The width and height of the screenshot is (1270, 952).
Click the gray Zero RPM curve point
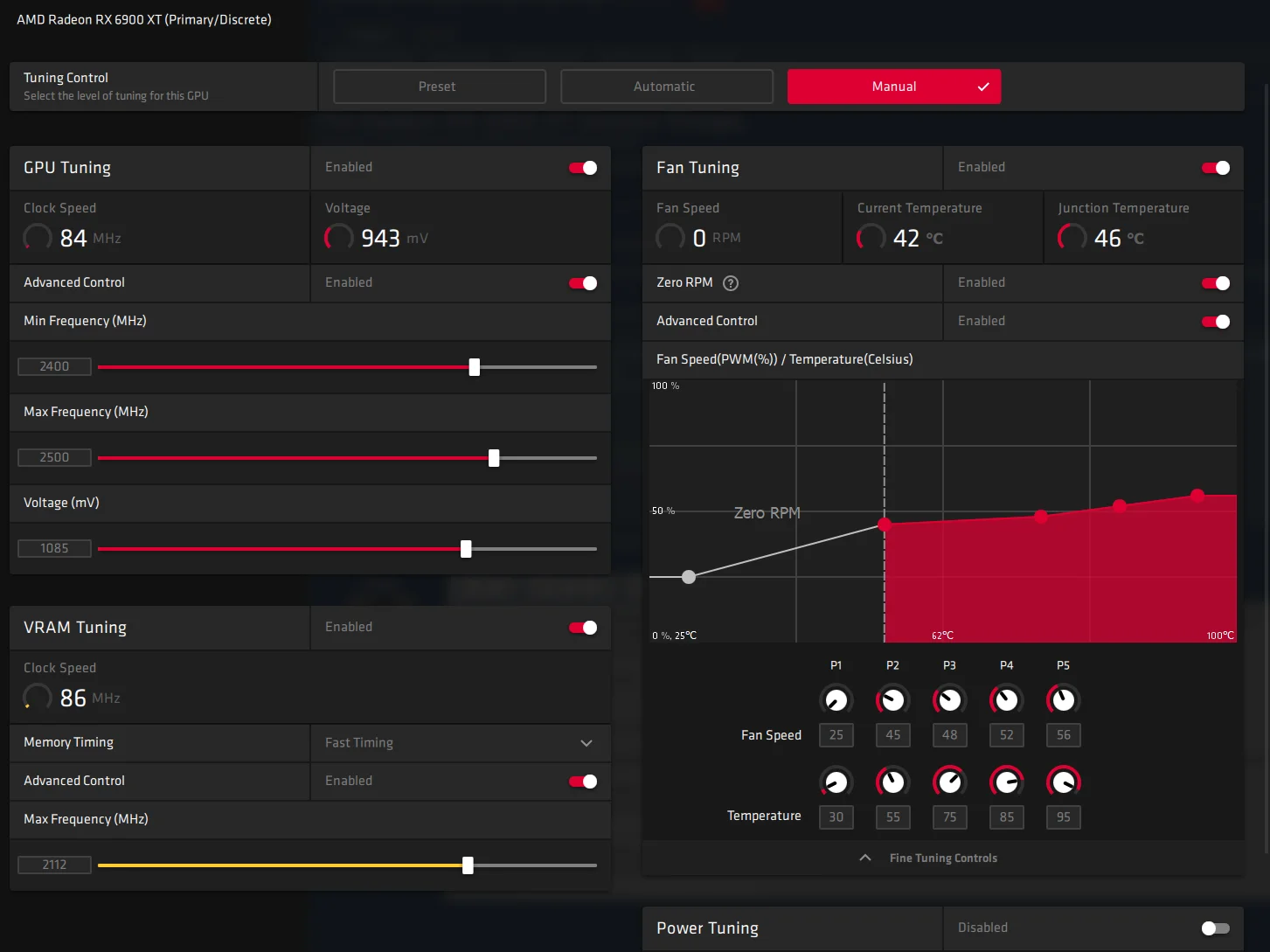pos(689,577)
